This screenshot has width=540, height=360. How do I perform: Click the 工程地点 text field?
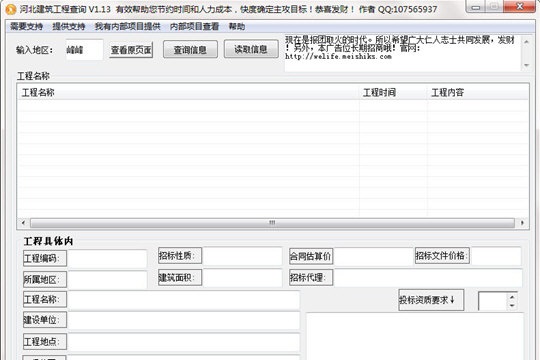click(184, 342)
